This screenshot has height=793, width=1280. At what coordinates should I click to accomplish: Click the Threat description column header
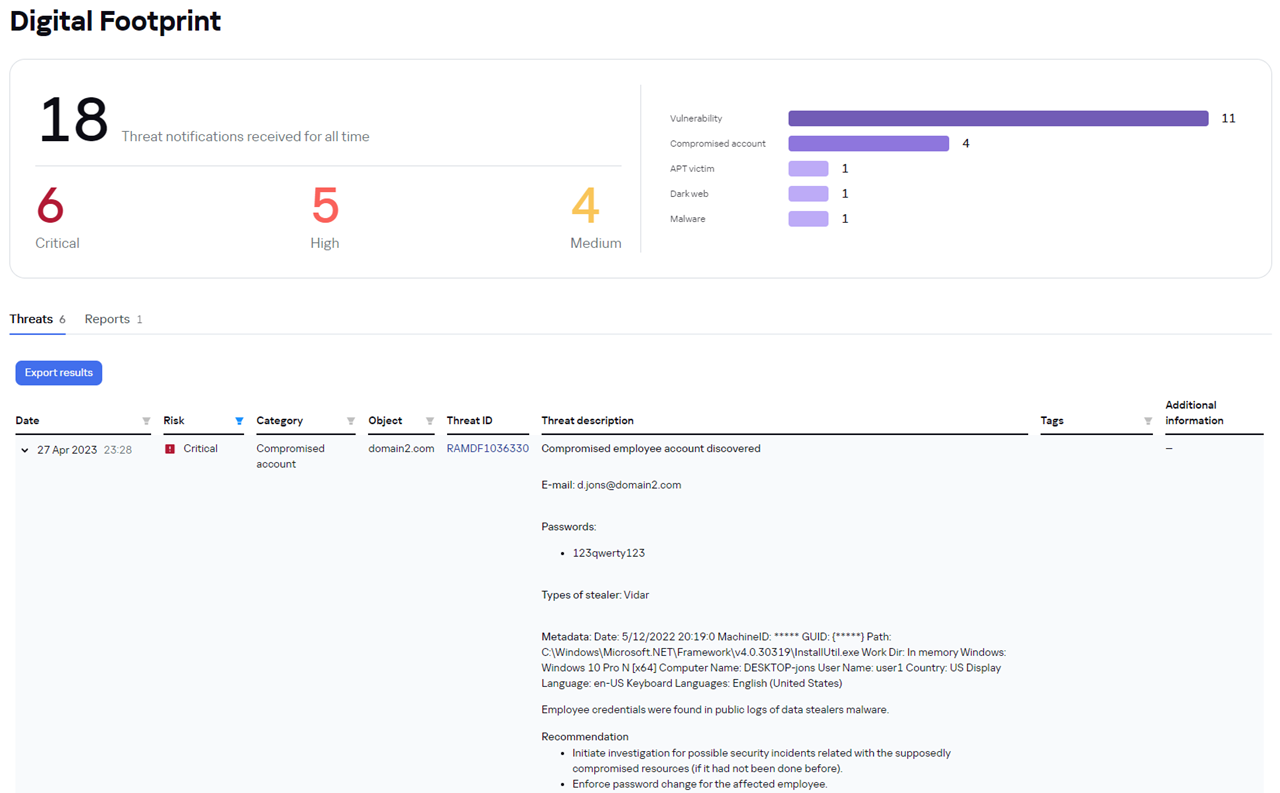pyautogui.click(x=588, y=421)
